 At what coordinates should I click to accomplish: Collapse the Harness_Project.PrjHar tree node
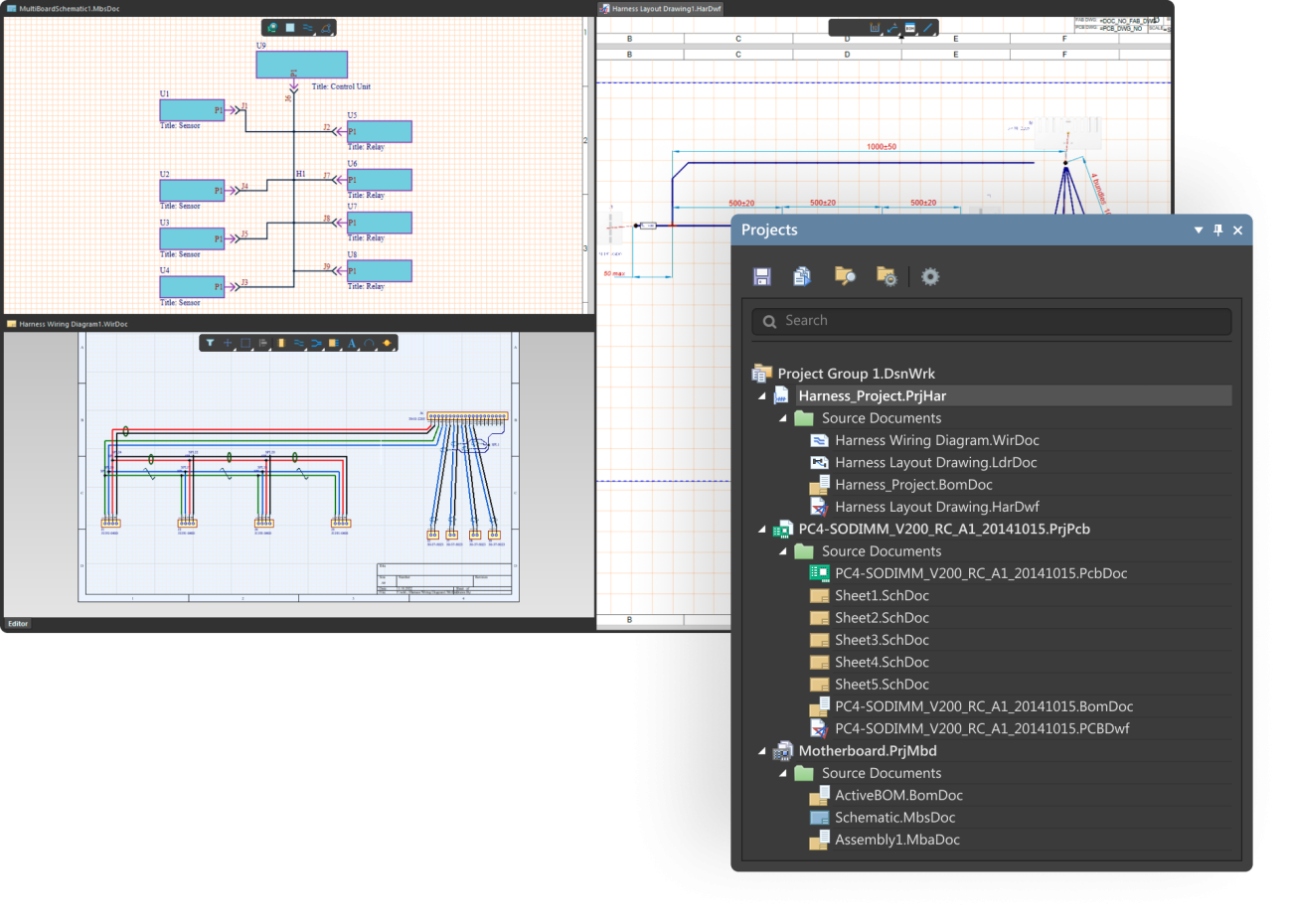(x=762, y=395)
